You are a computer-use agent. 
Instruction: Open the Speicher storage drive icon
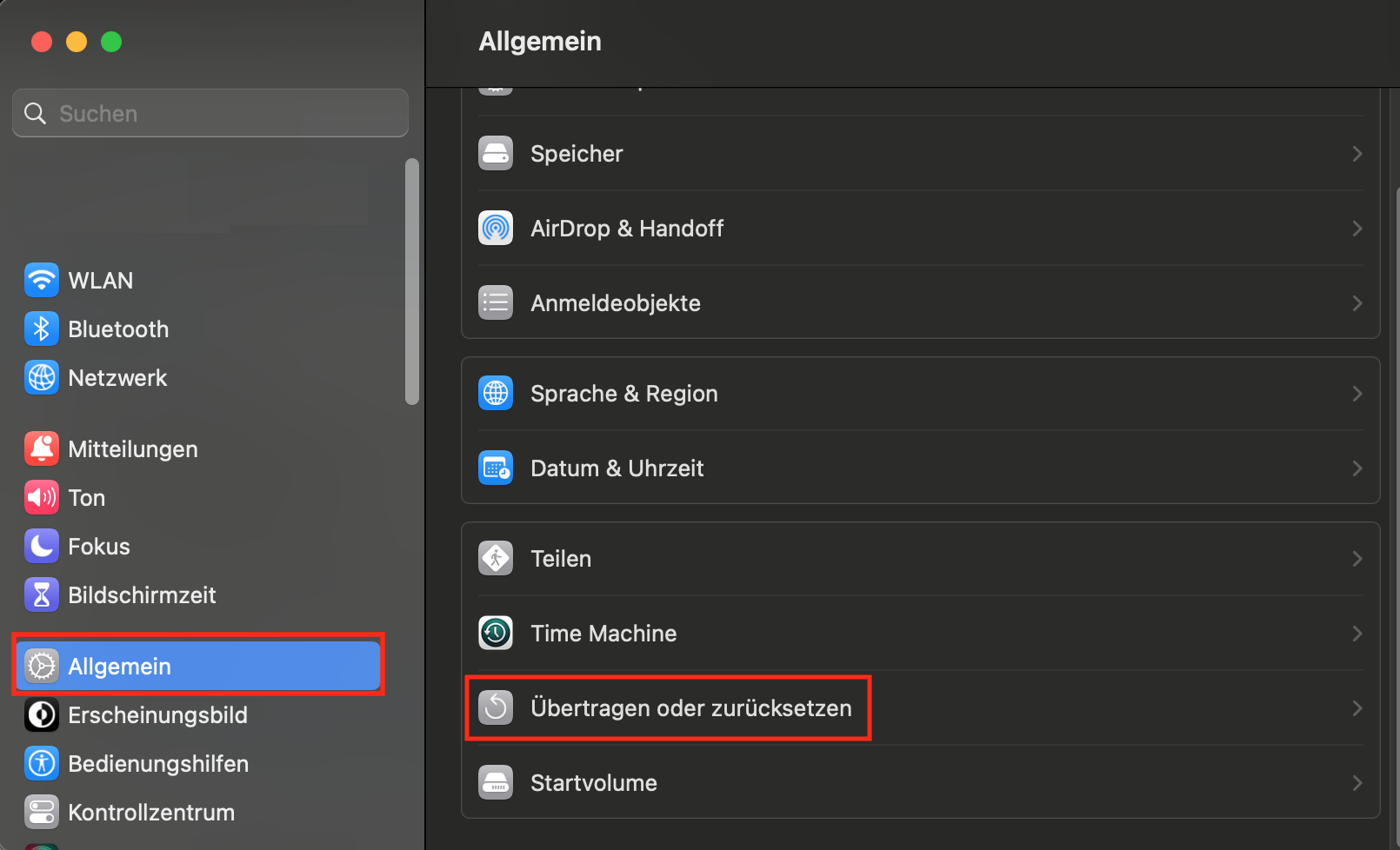click(496, 154)
